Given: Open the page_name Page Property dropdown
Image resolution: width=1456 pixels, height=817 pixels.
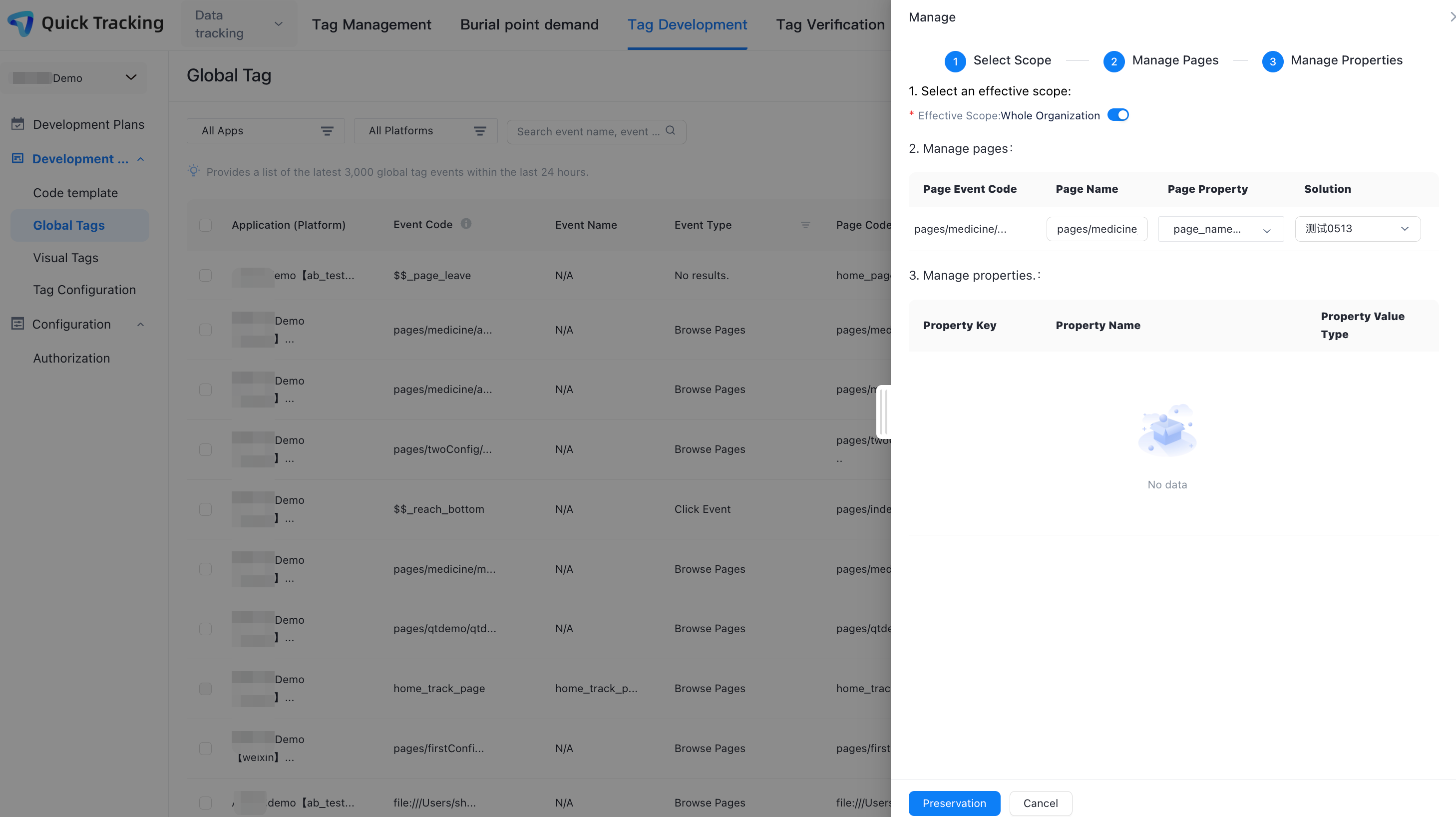Looking at the screenshot, I should [1220, 229].
